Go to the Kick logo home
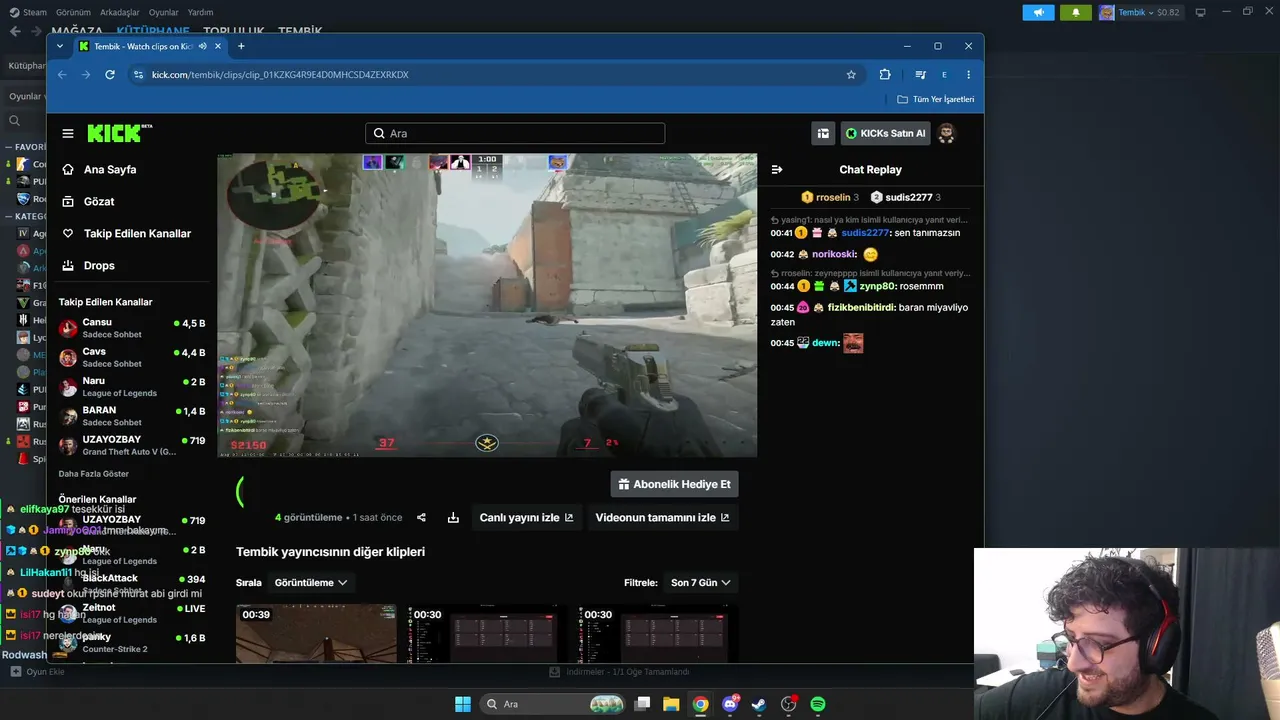Viewport: 1280px width, 720px height. (120, 133)
